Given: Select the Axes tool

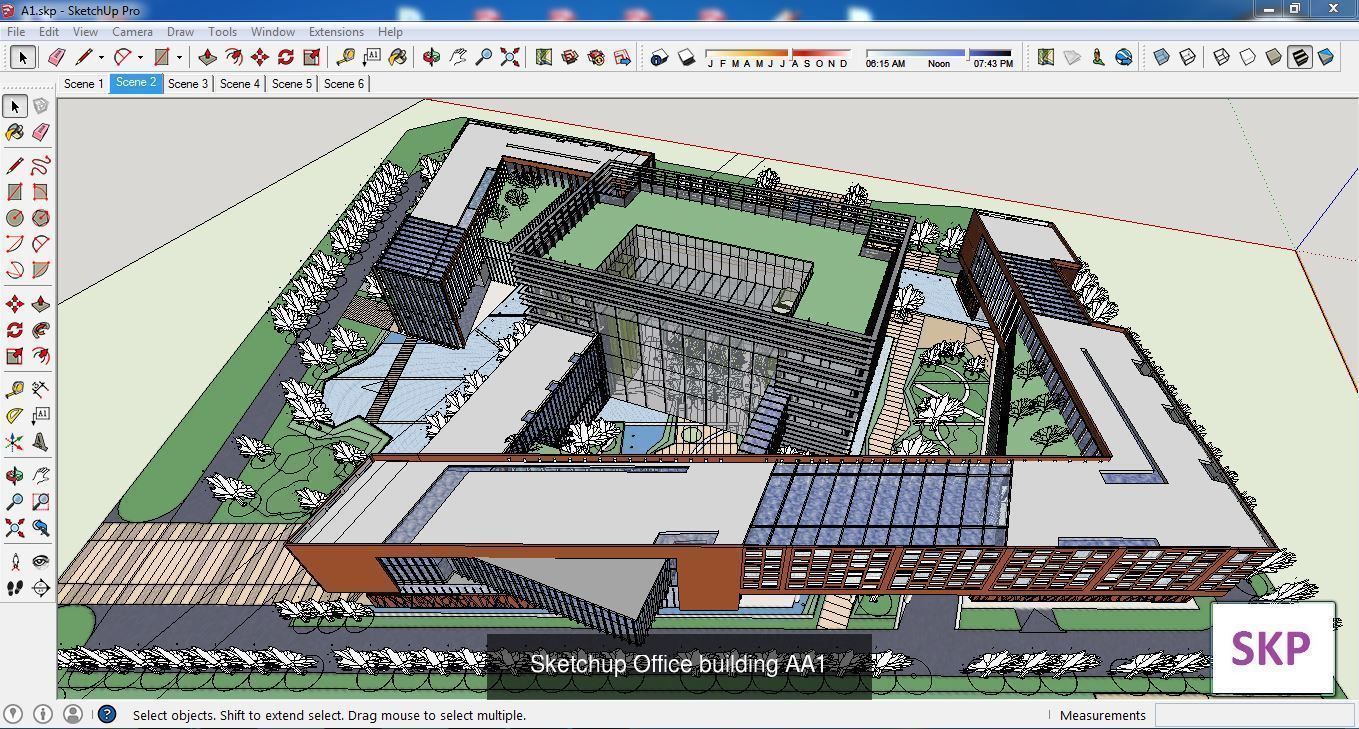Looking at the screenshot, I should (15, 442).
